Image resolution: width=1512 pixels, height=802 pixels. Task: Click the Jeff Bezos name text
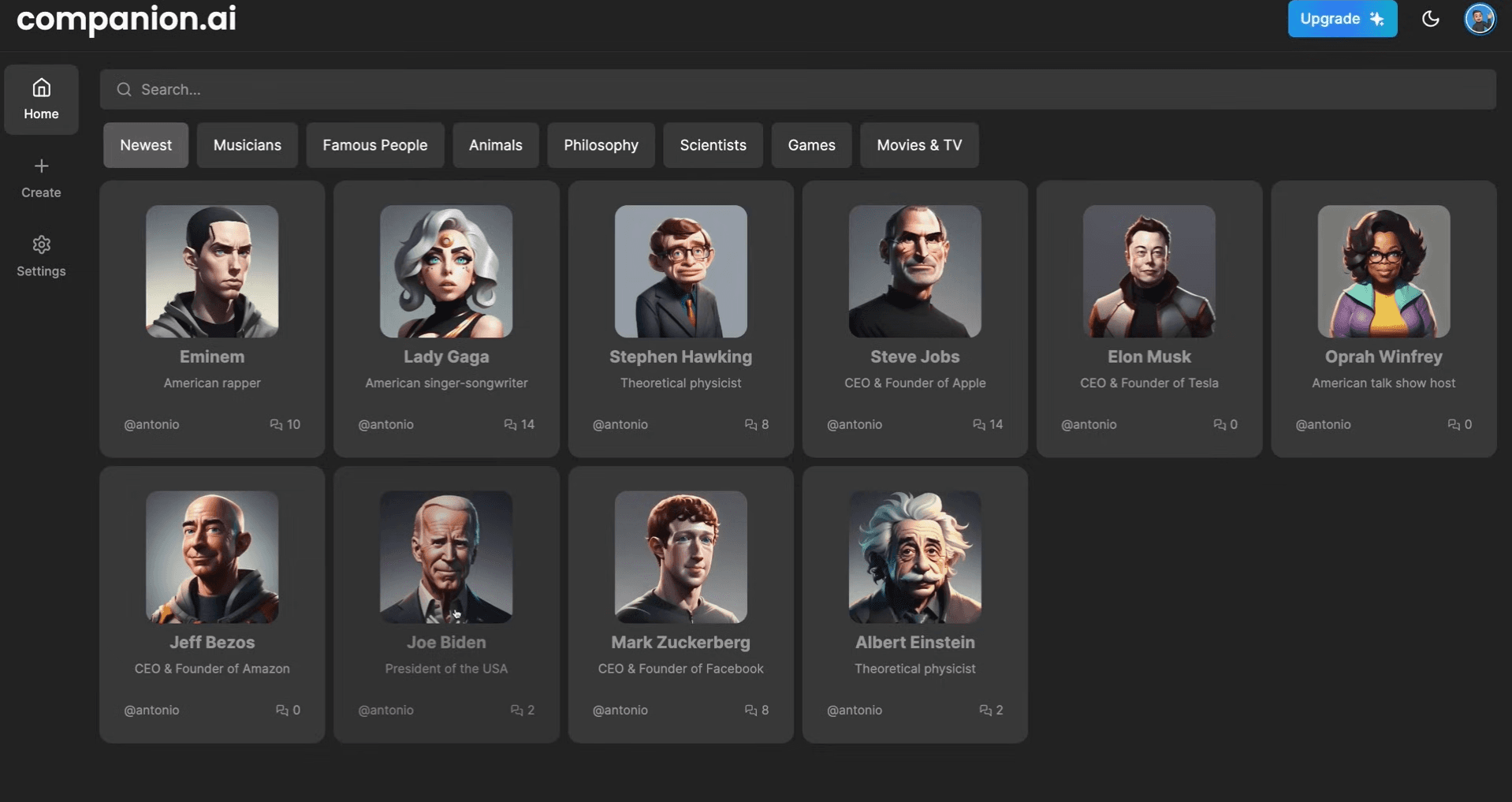(212, 642)
